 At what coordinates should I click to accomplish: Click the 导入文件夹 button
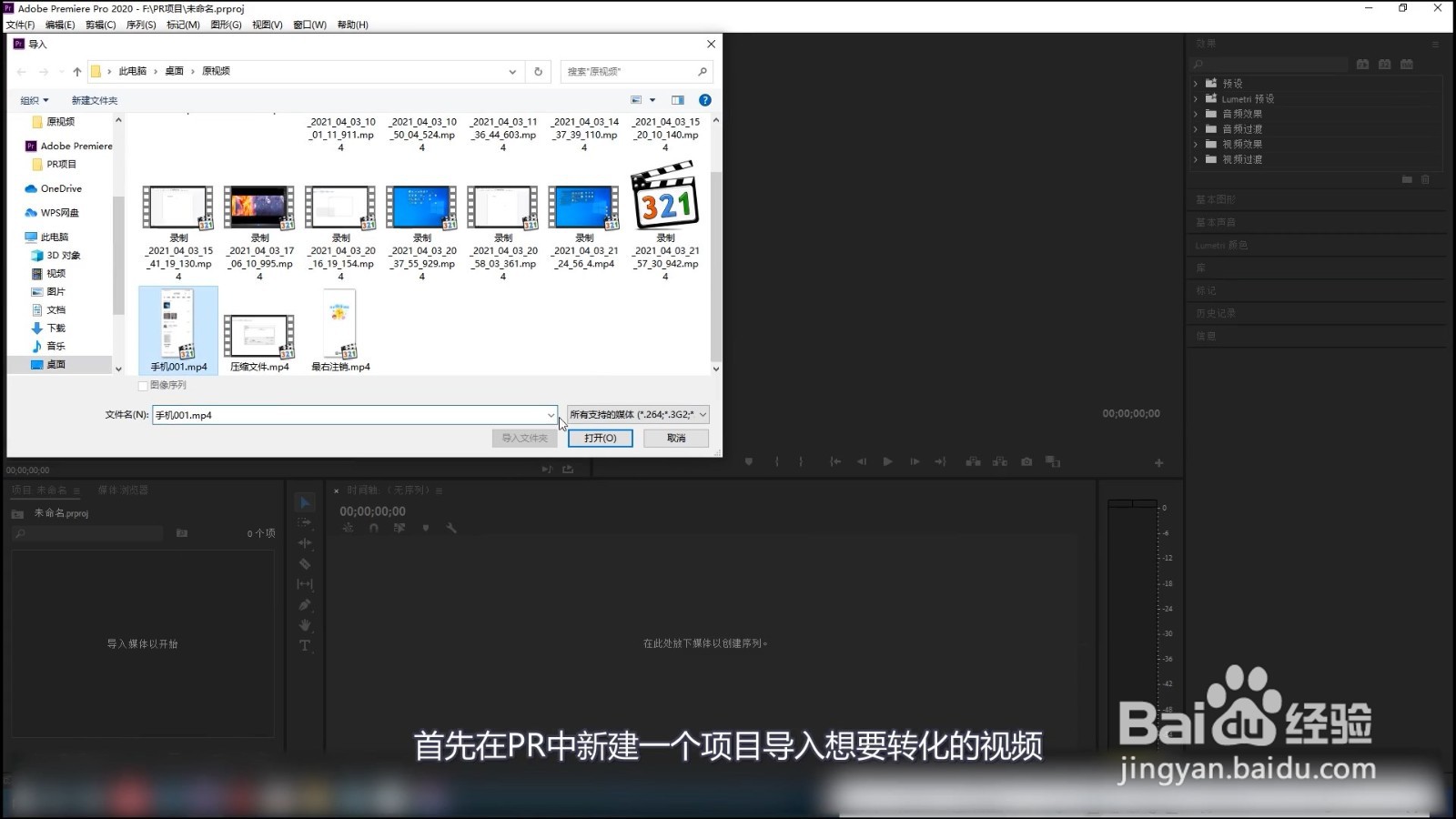pos(524,438)
